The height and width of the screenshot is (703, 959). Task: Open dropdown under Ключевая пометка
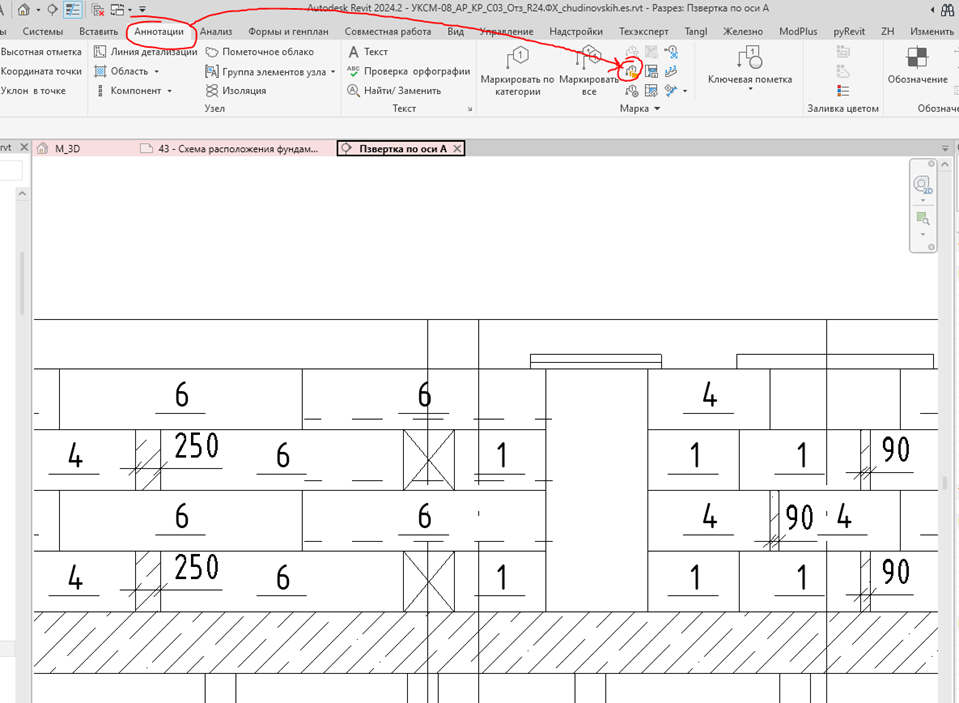(x=750, y=89)
